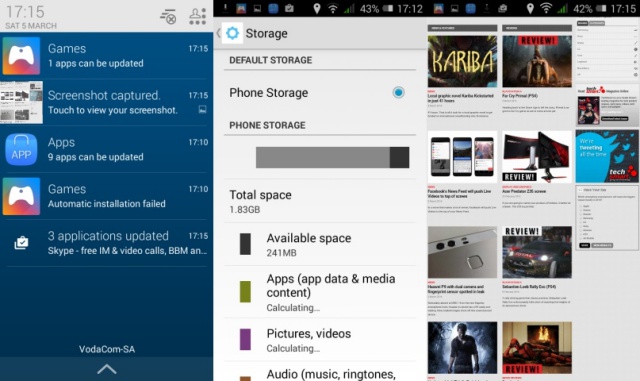640x381 pixels.
Task: Open Sebastien Loeb Rally review thumbnail
Action: tap(537, 252)
